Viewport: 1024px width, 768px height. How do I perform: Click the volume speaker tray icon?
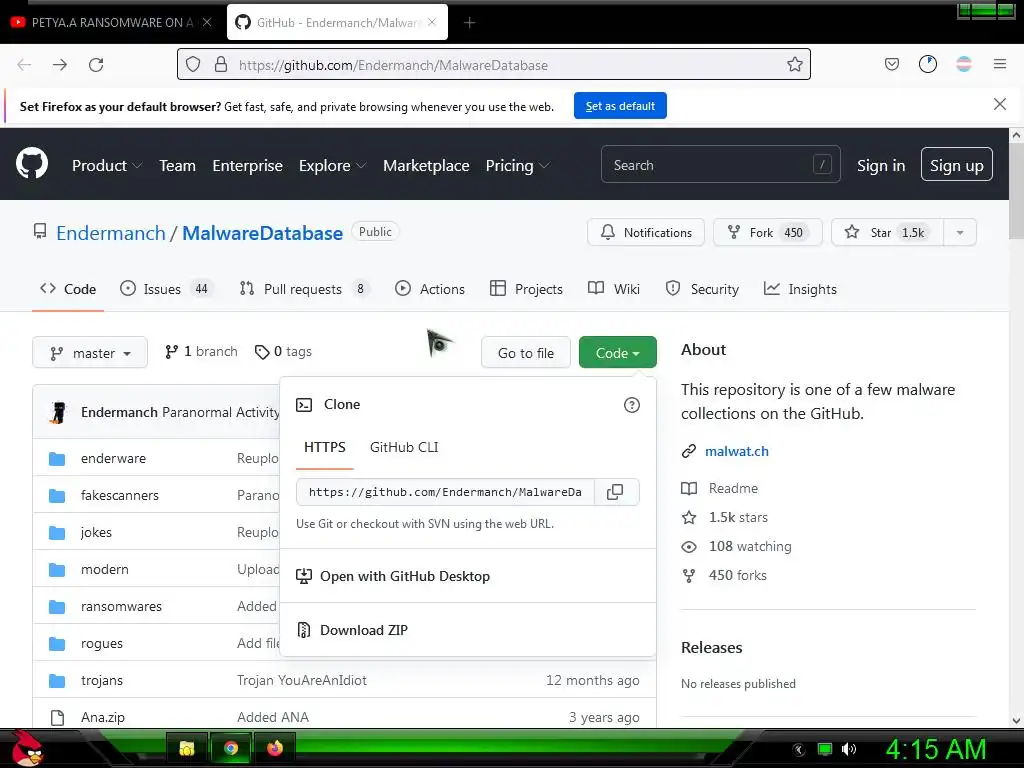848,749
